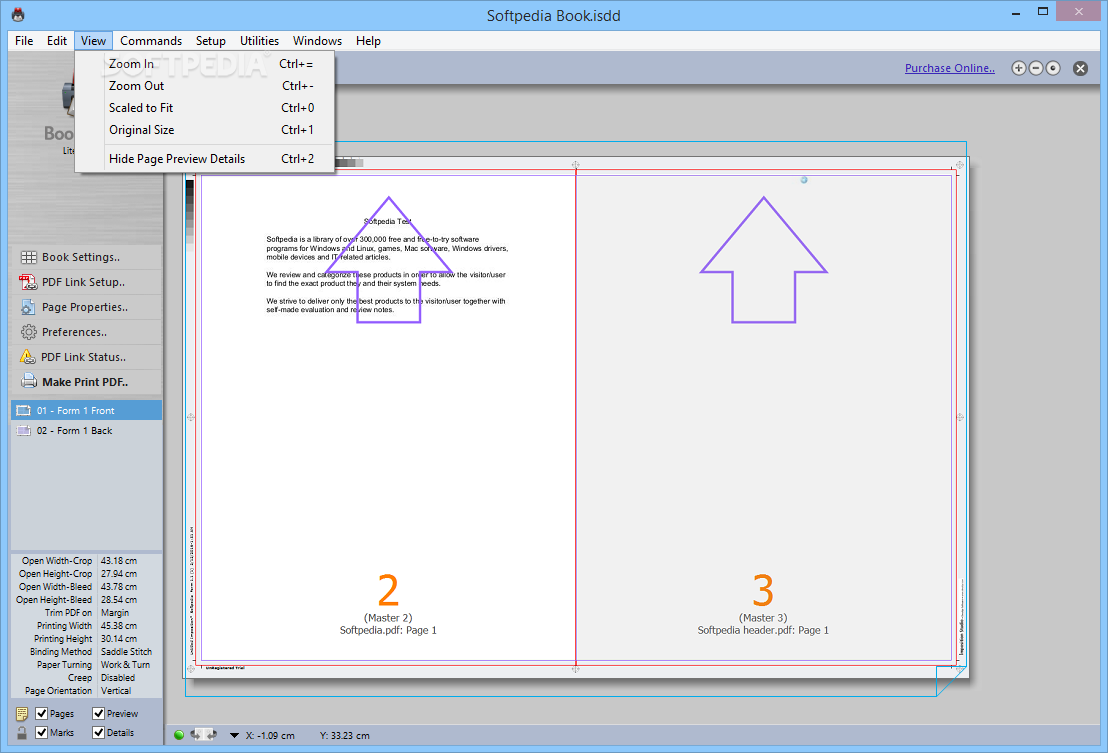This screenshot has width=1108, height=753.
Task: Click the Open Width-Crop value 43.18 cm
Action: [119, 561]
